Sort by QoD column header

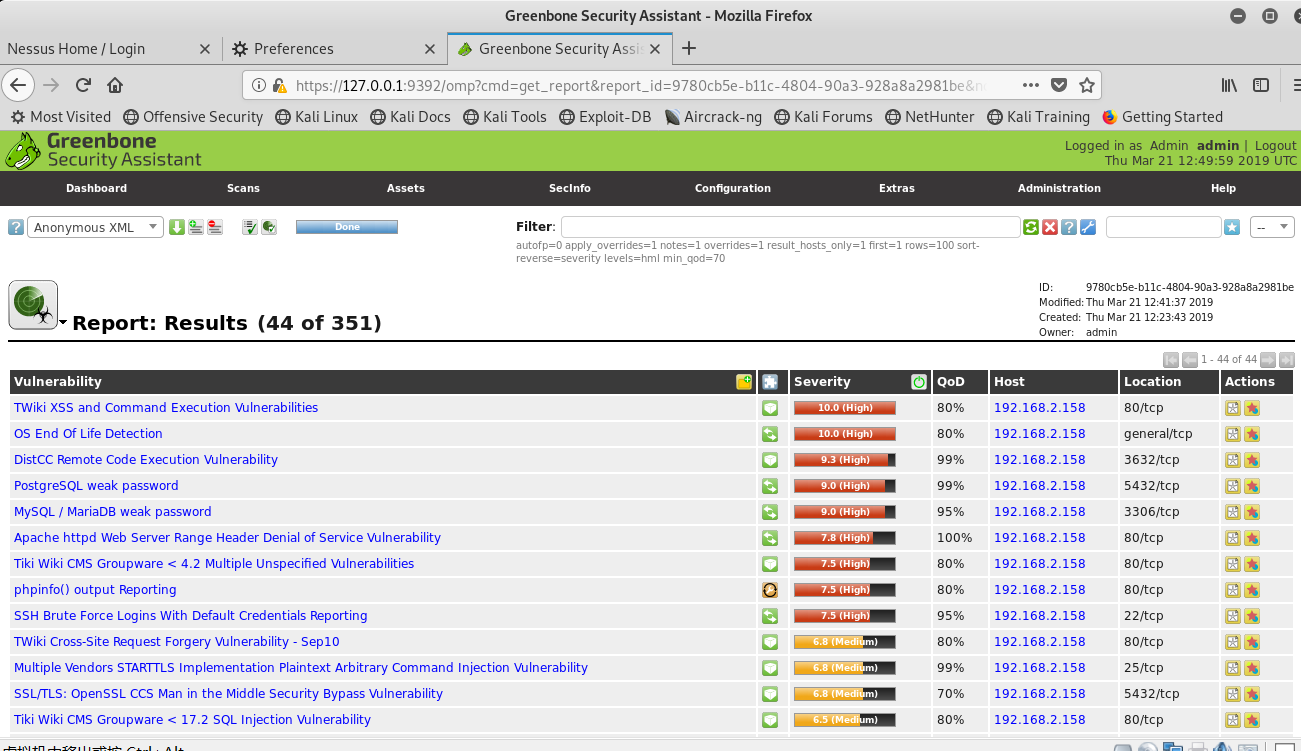(x=950, y=382)
